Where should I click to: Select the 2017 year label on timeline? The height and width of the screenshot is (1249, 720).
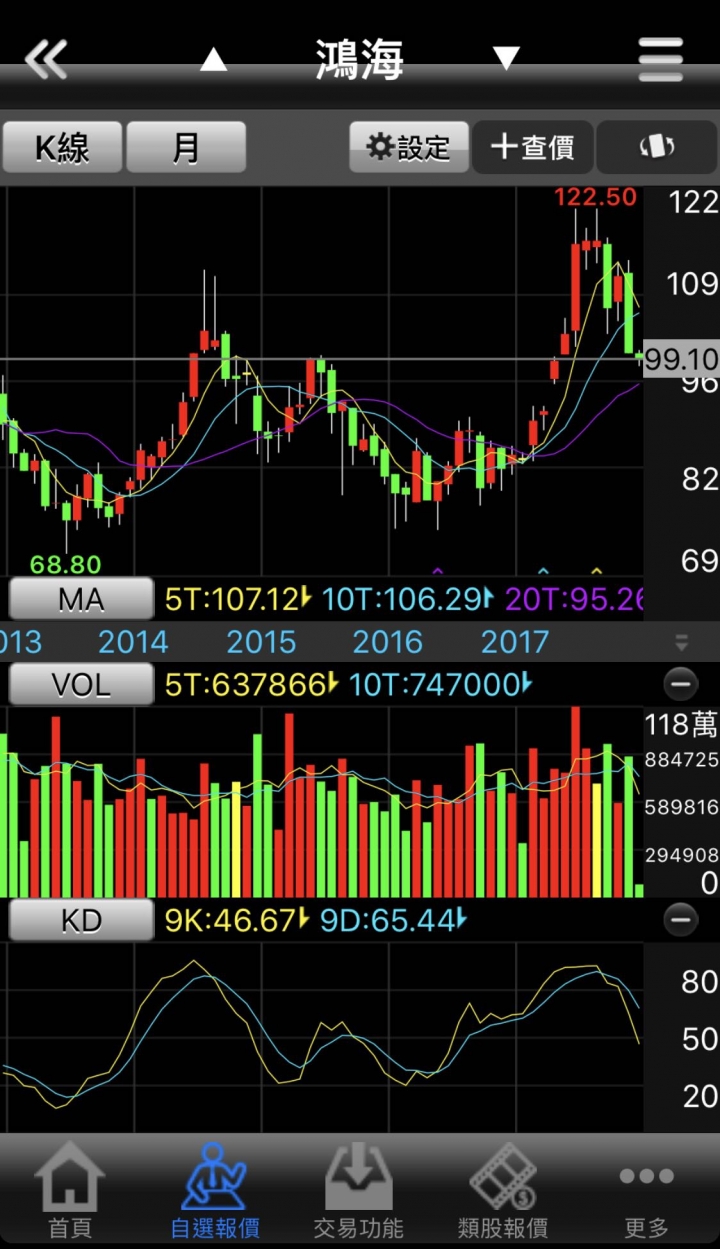[x=515, y=642]
